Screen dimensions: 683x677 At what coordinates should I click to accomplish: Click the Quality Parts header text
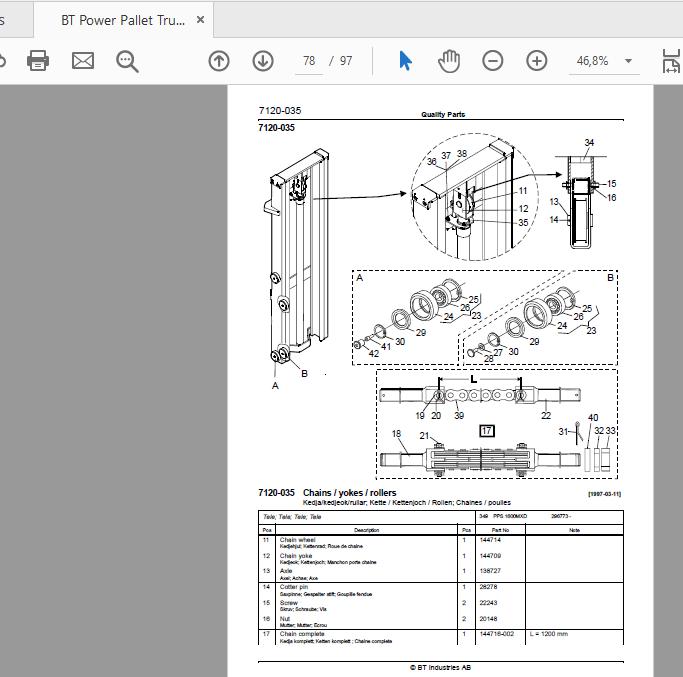tap(443, 115)
